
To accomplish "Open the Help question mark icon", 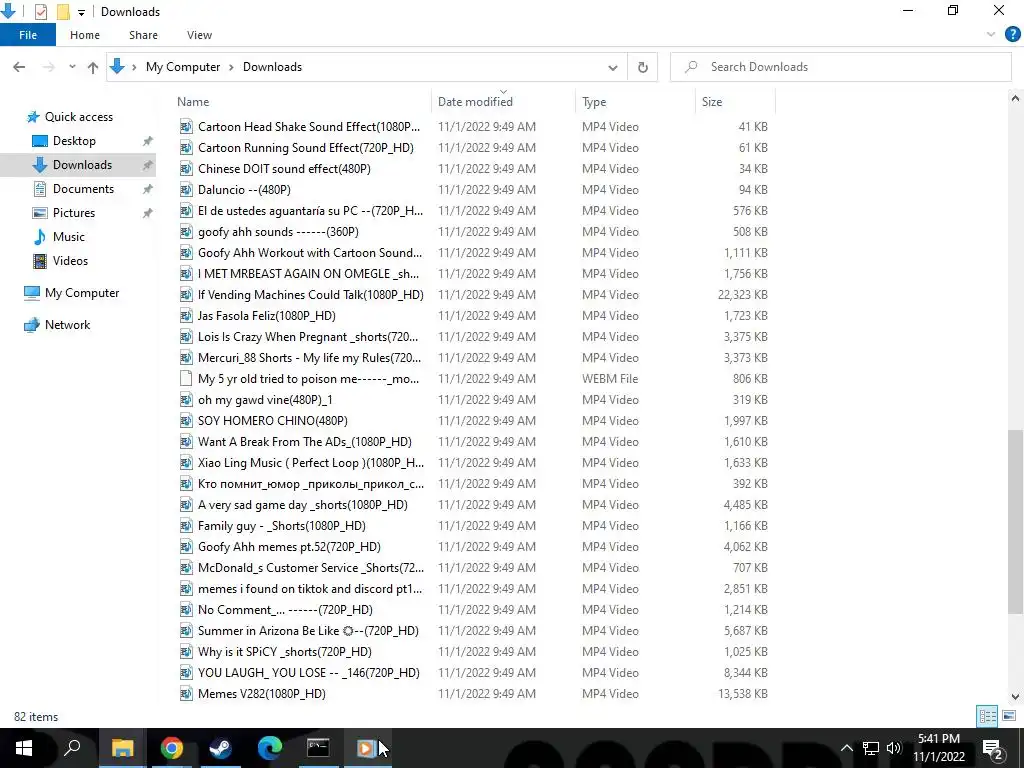I will point(1012,35).
